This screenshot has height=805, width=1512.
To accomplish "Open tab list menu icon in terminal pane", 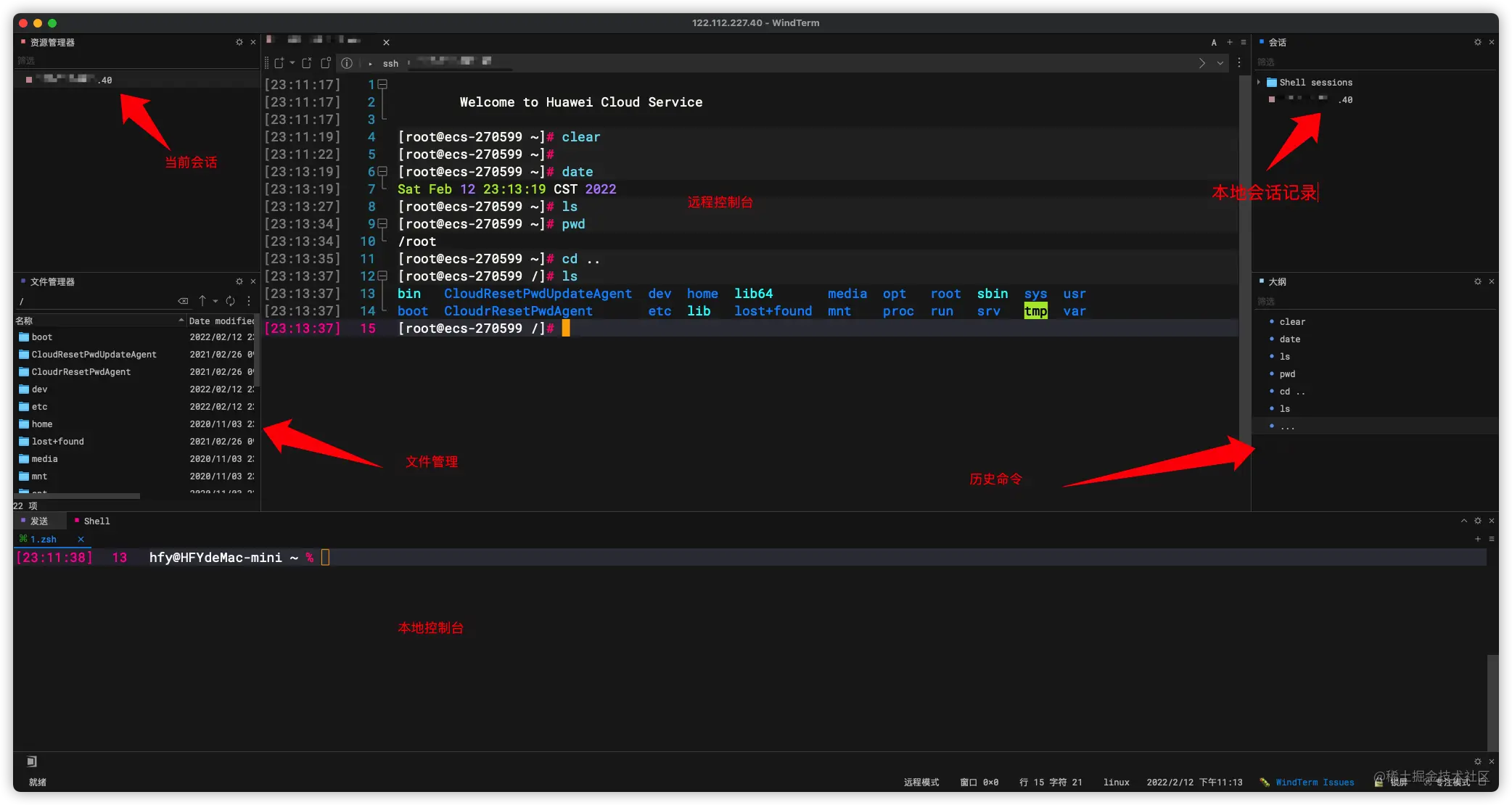I will click(1244, 42).
